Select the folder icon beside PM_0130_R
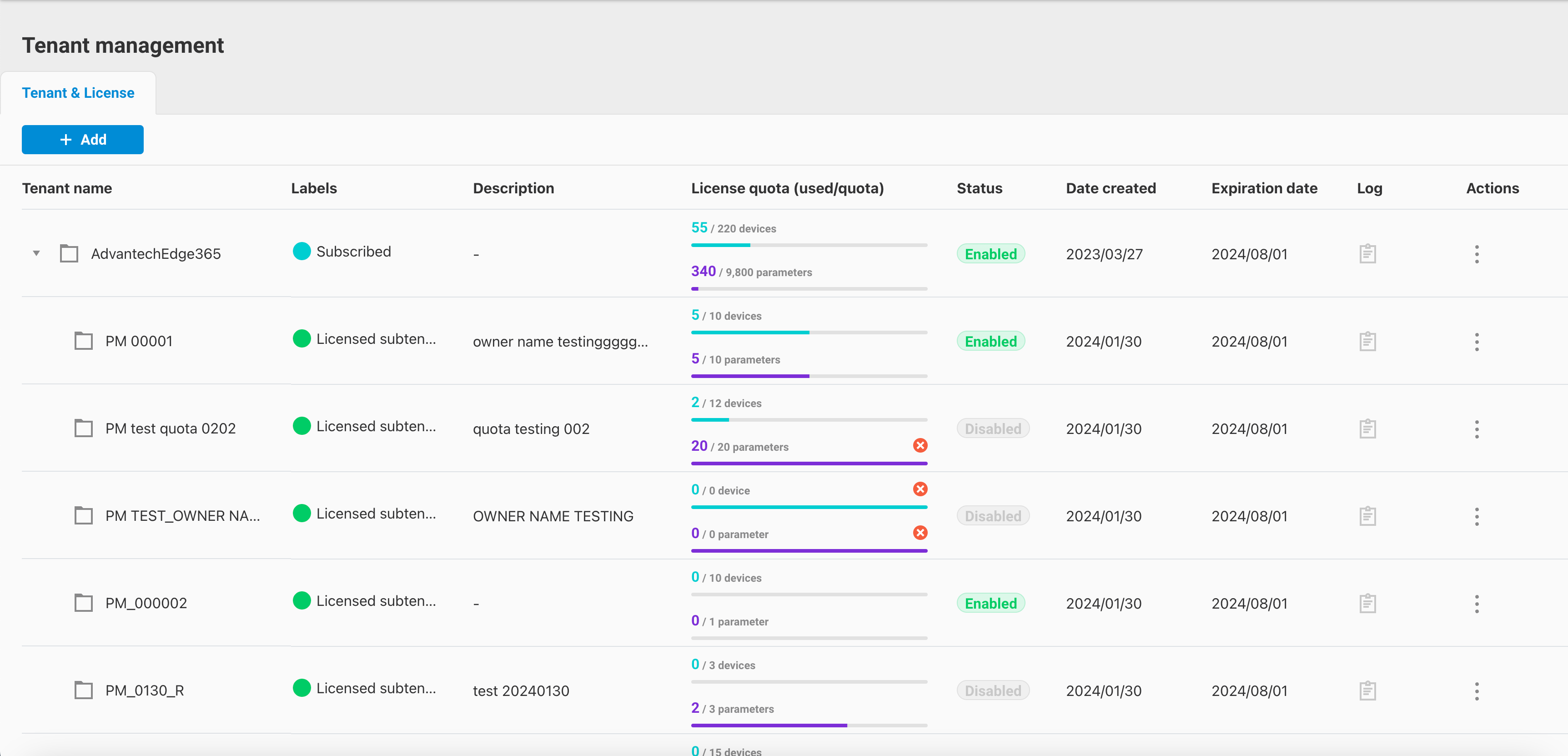 click(x=83, y=690)
